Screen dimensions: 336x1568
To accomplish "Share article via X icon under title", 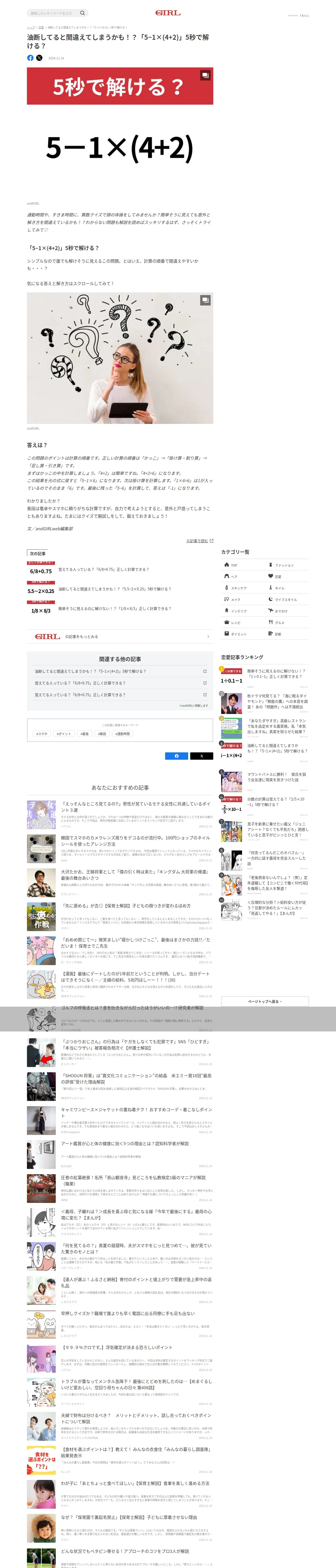I will 40,58.
